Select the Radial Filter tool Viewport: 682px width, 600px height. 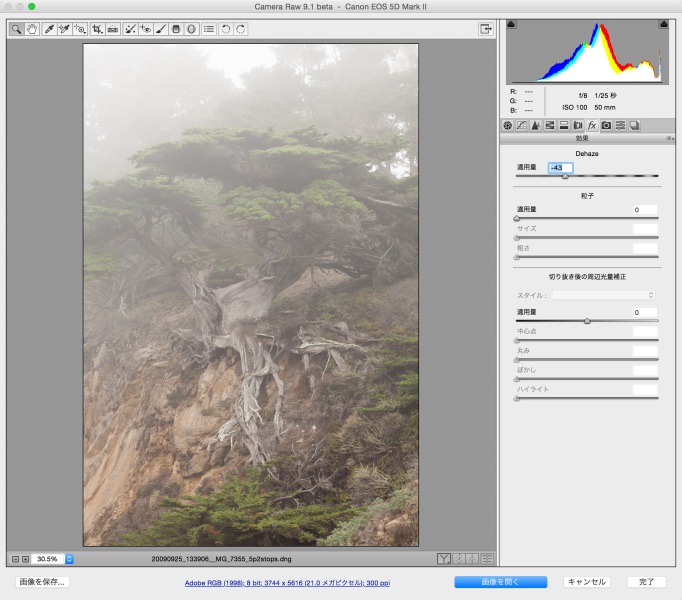point(191,29)
